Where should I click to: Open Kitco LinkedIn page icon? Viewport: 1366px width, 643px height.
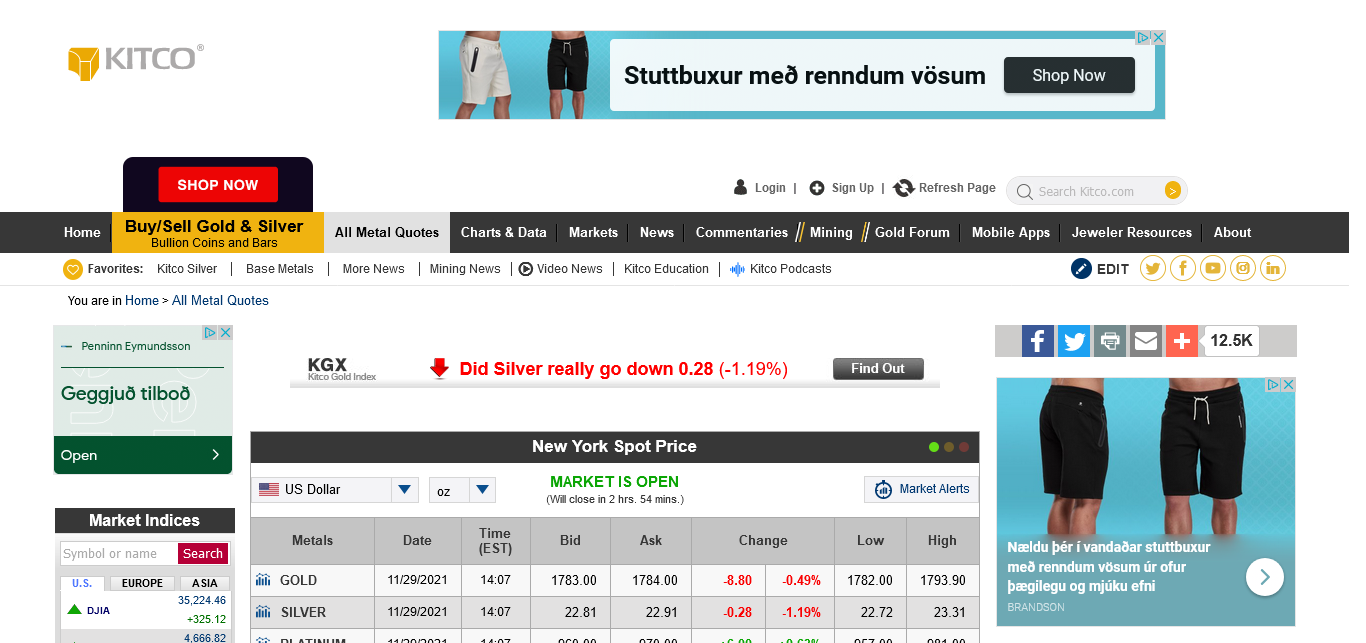coord(1273,268)
